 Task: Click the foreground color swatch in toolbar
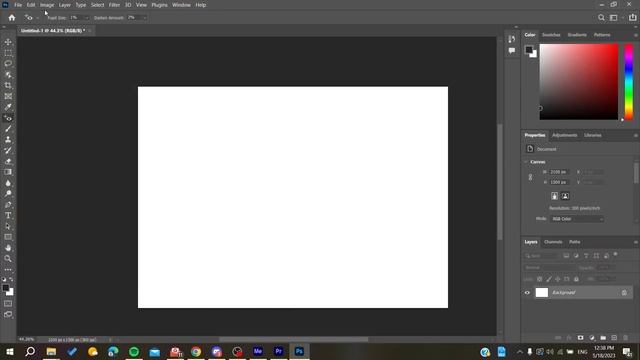tap(6, 288)
